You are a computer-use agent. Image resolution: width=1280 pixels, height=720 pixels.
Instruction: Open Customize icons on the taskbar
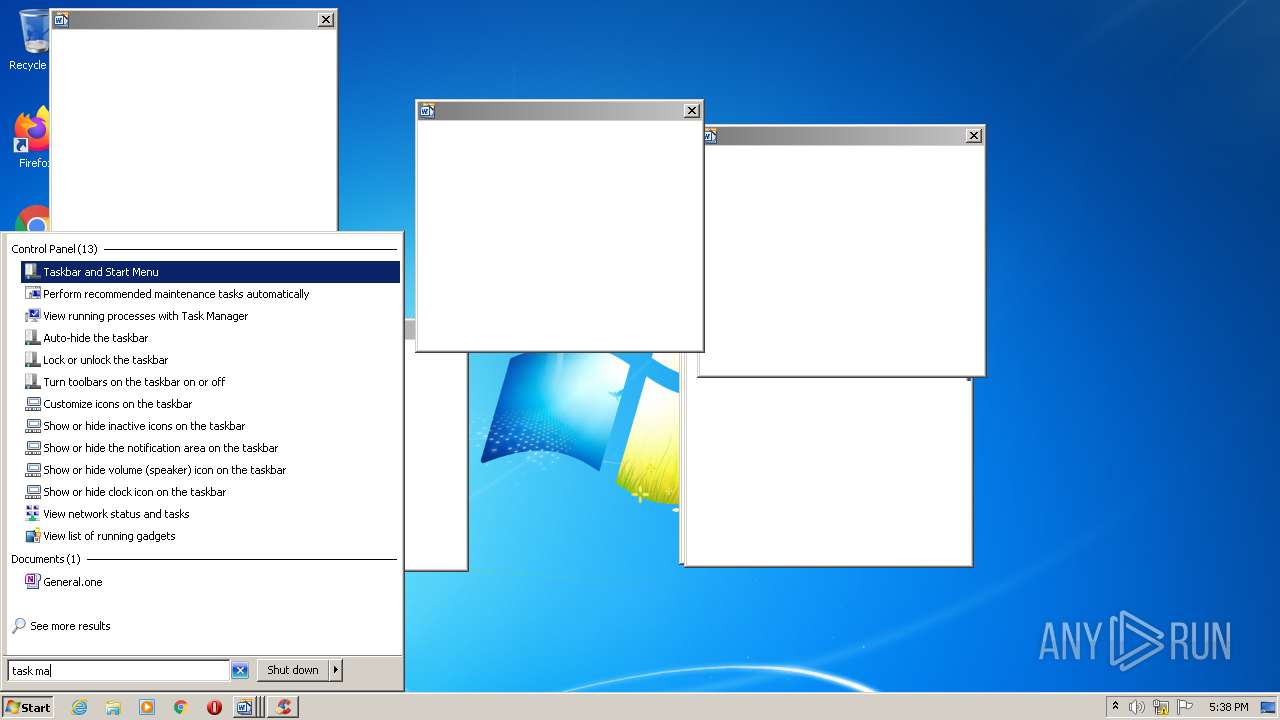[210, 404]
